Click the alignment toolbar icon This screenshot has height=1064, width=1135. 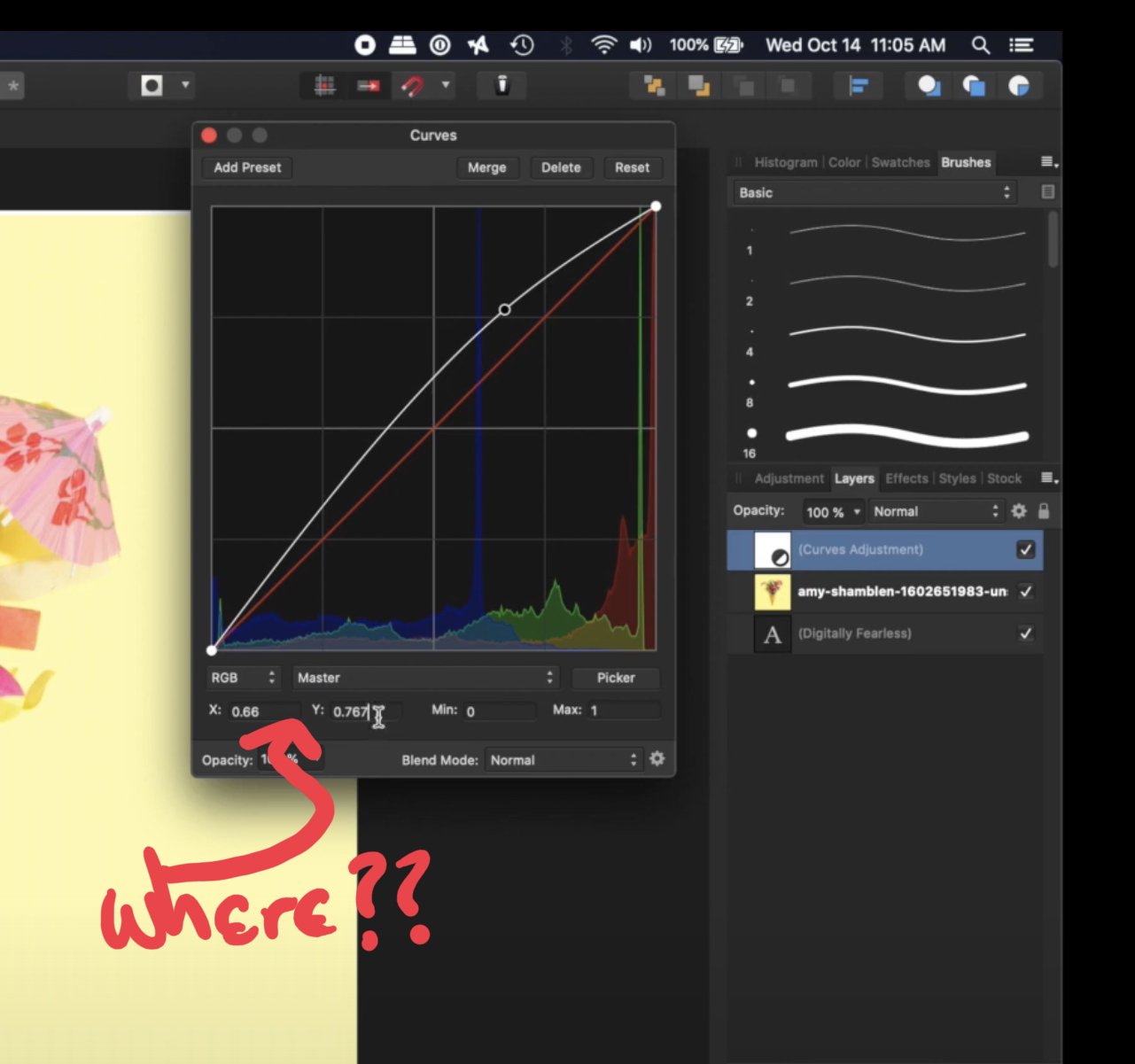coord(858,85)
